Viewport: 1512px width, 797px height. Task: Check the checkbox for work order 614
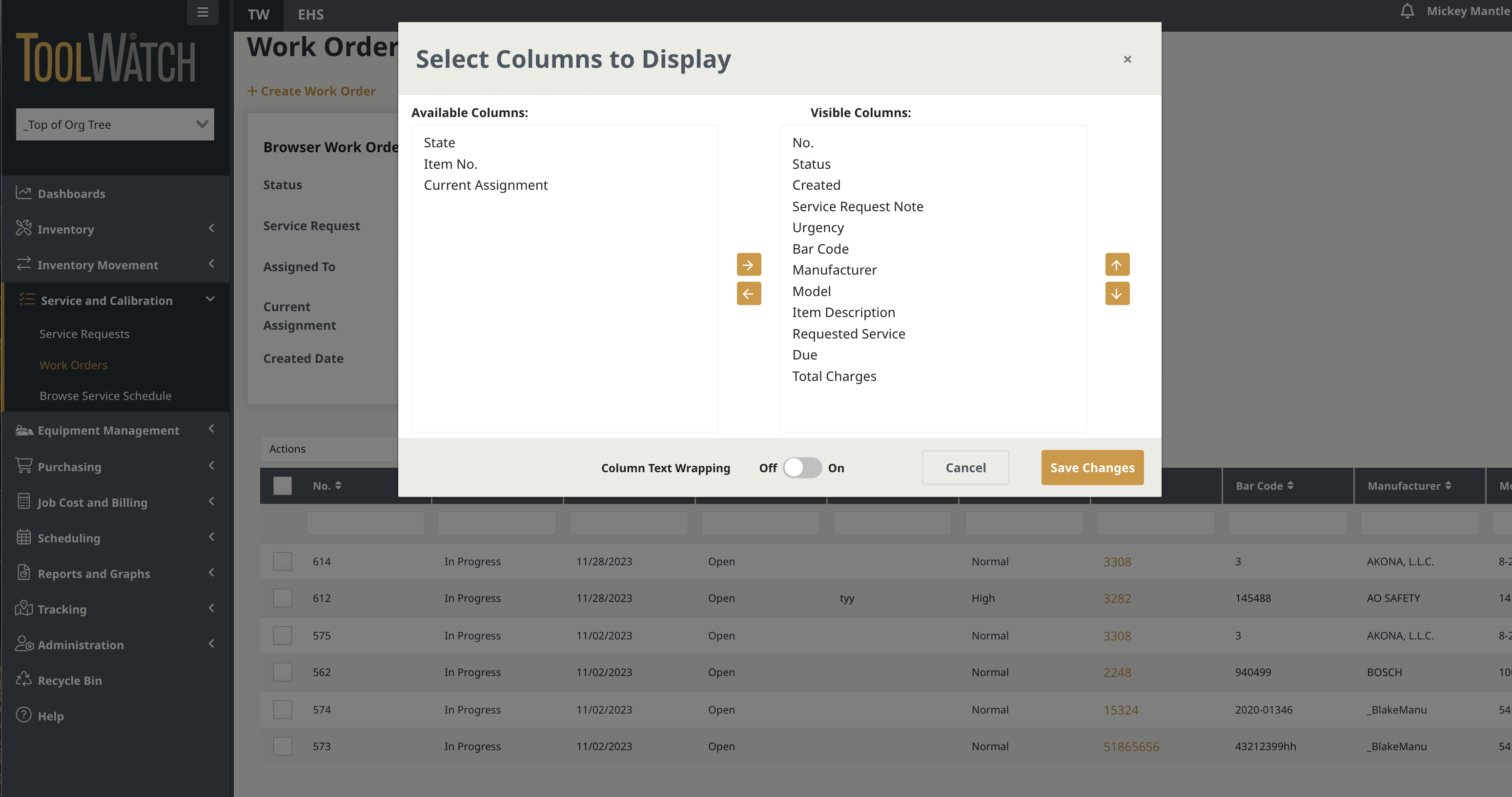tap(282, 561)
